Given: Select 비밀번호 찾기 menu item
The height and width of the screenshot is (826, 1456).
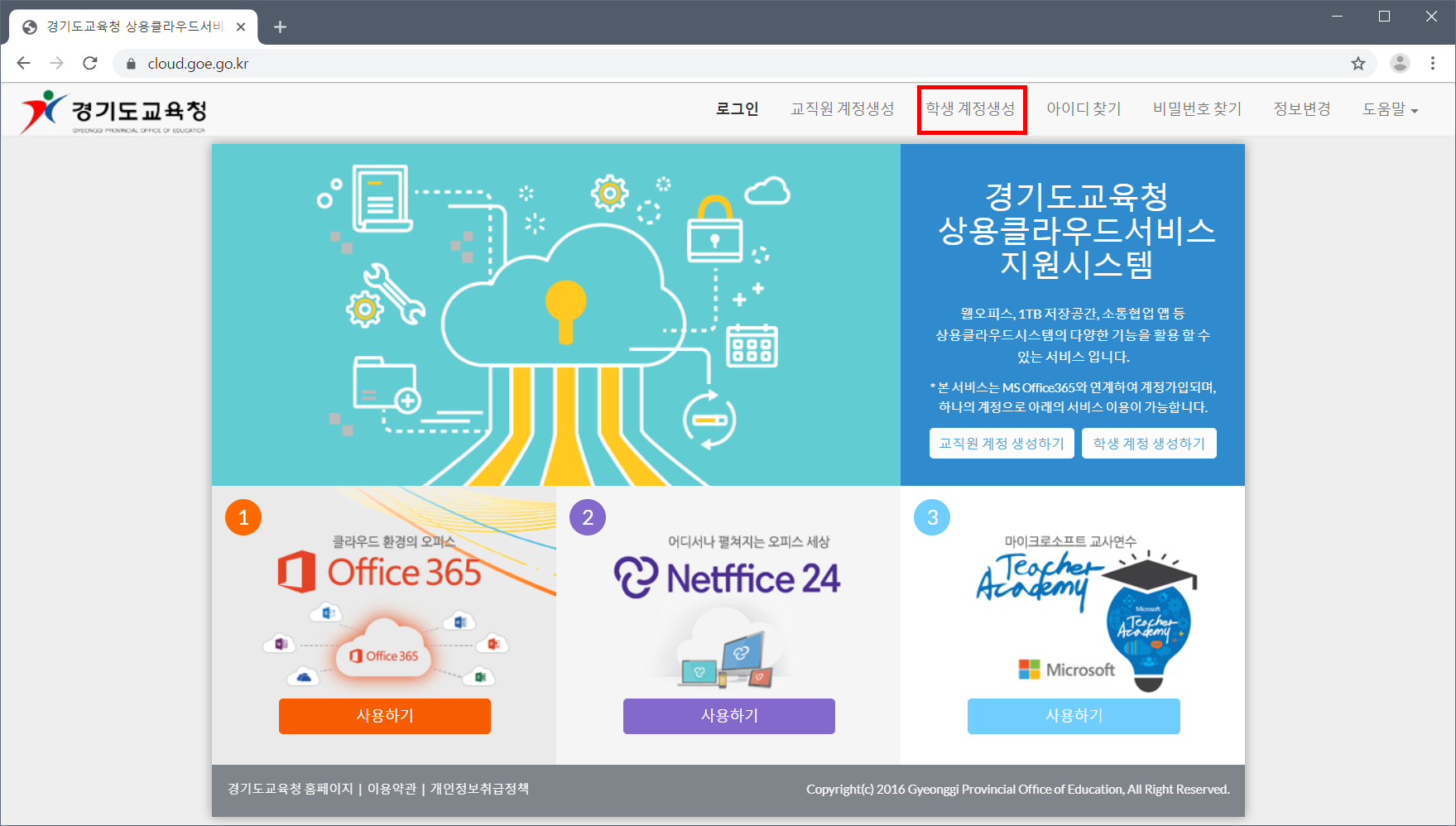Looking at the screenshot, I should (1198, 109).
